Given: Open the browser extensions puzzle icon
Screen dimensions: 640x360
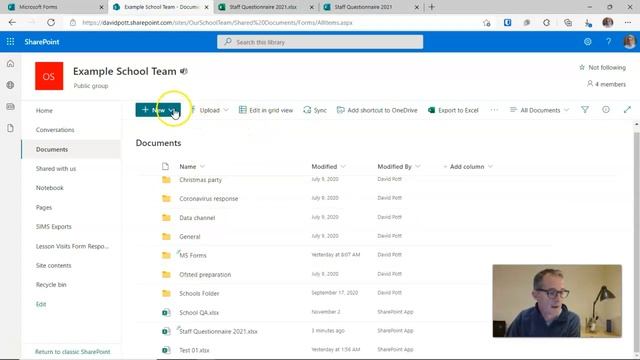Looking at the screenshot, I should tap(547, 22).
